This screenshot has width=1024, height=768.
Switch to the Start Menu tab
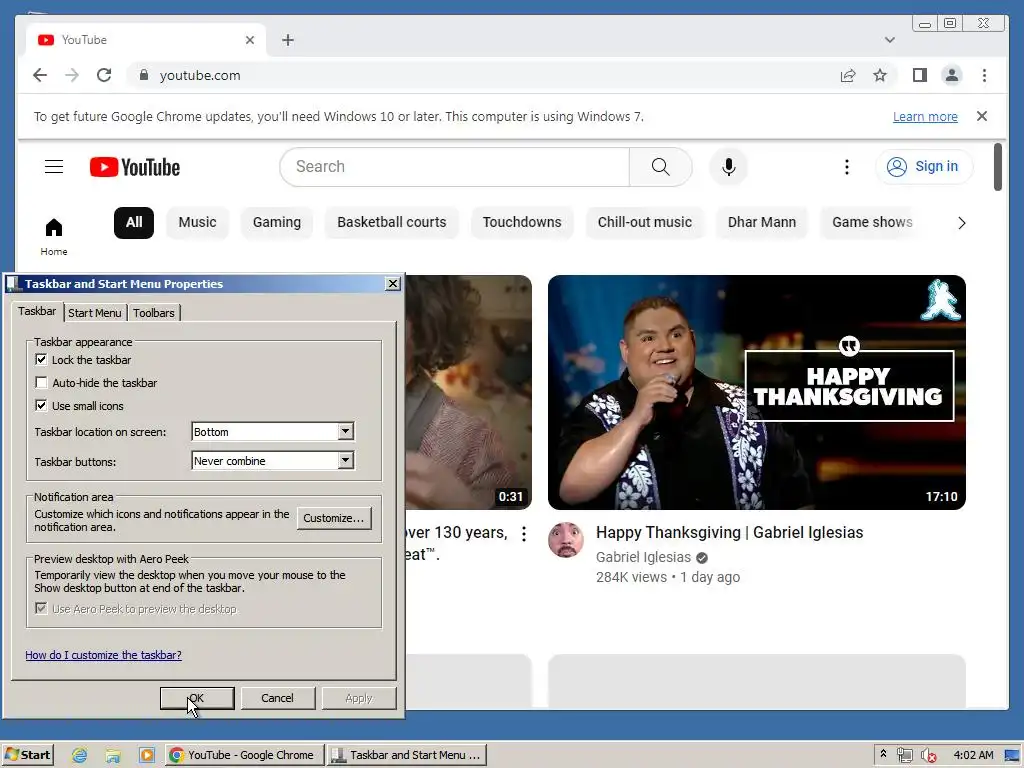pyautogui.click(x=95, y=313)
